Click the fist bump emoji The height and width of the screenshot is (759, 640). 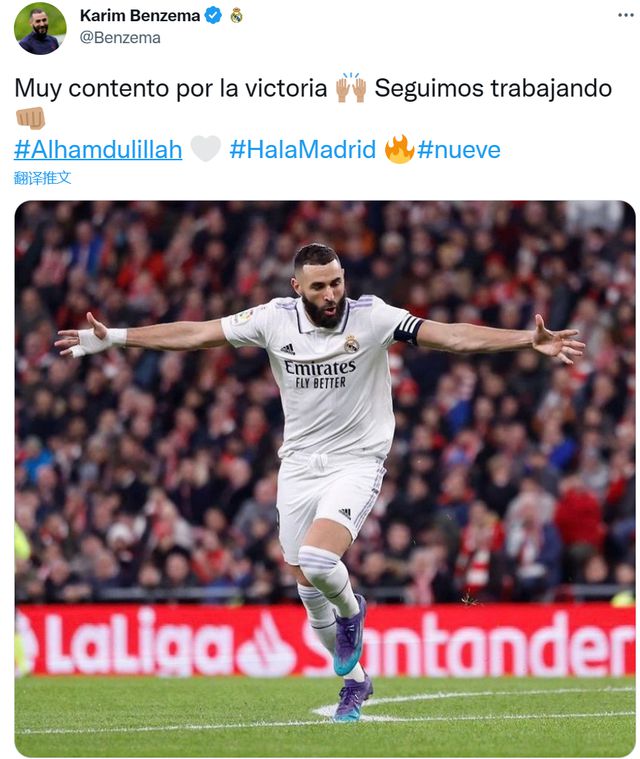(30, 118)
